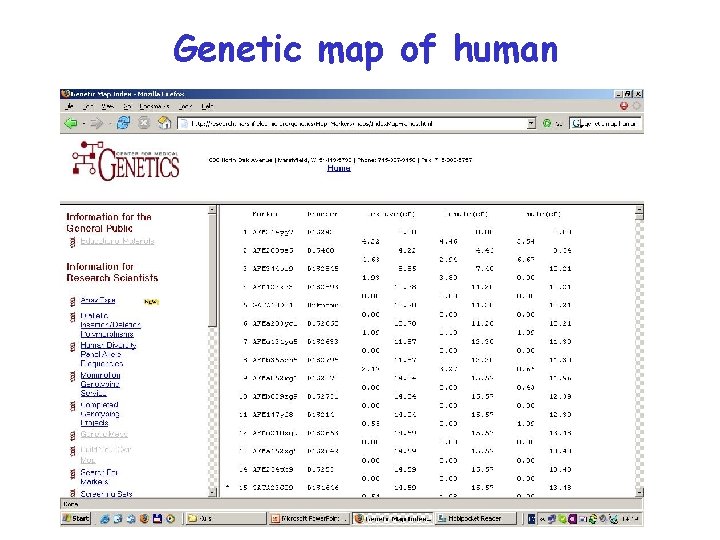Switch to Microsoft PowerPoint taskbar button

pyautogui.click(x=309, y=518)
